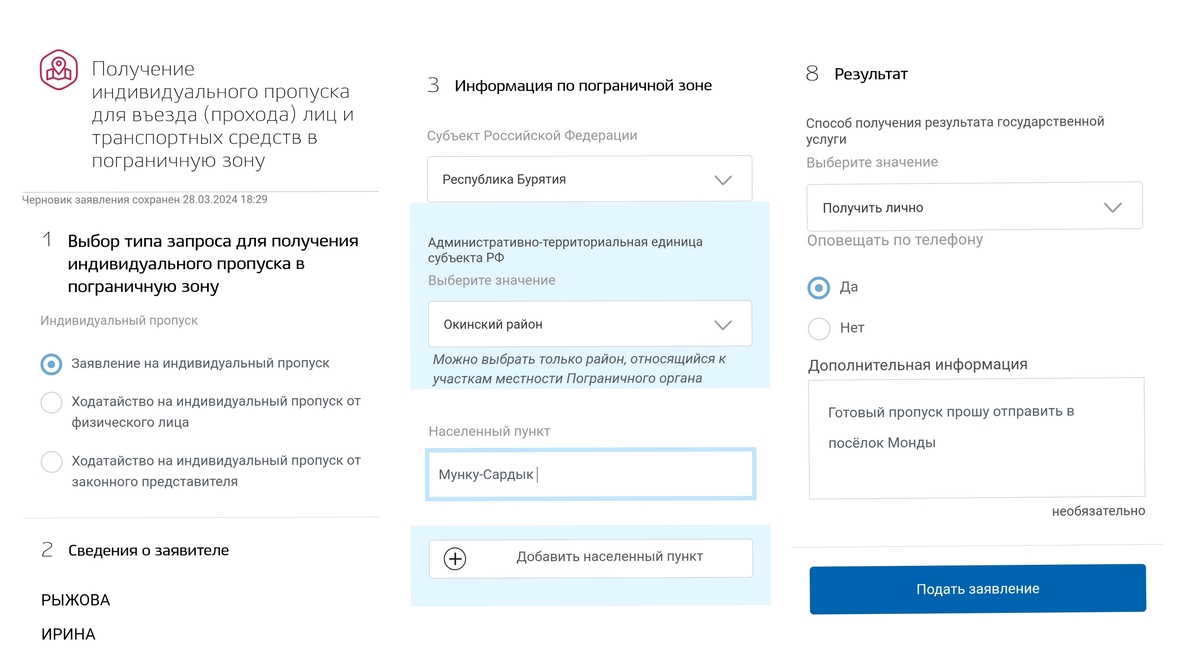This screenshot has height=663, width=1180.
Task: Select Заявление на индивидуальный пропуск radio option
Action: pos(51,364)
